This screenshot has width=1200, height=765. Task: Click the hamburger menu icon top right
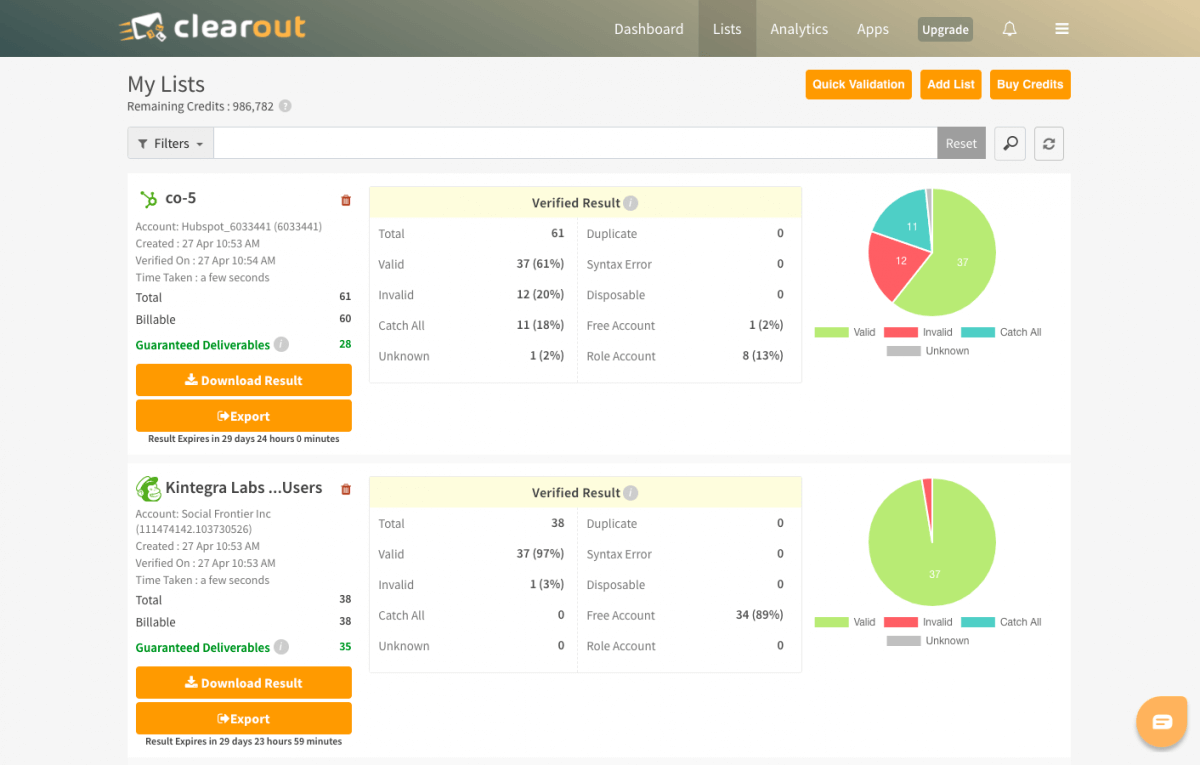[x=1061, y=28]
